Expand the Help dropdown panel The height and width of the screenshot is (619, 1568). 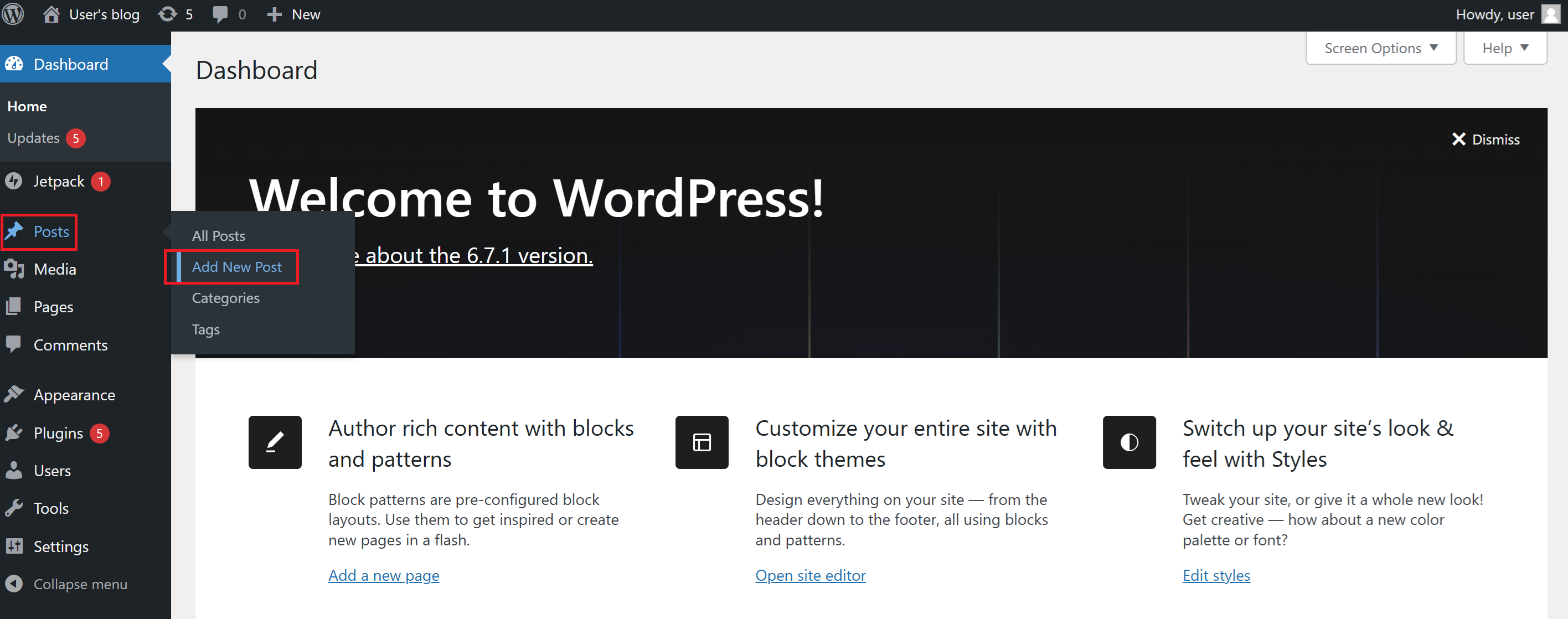point(1504,48)
